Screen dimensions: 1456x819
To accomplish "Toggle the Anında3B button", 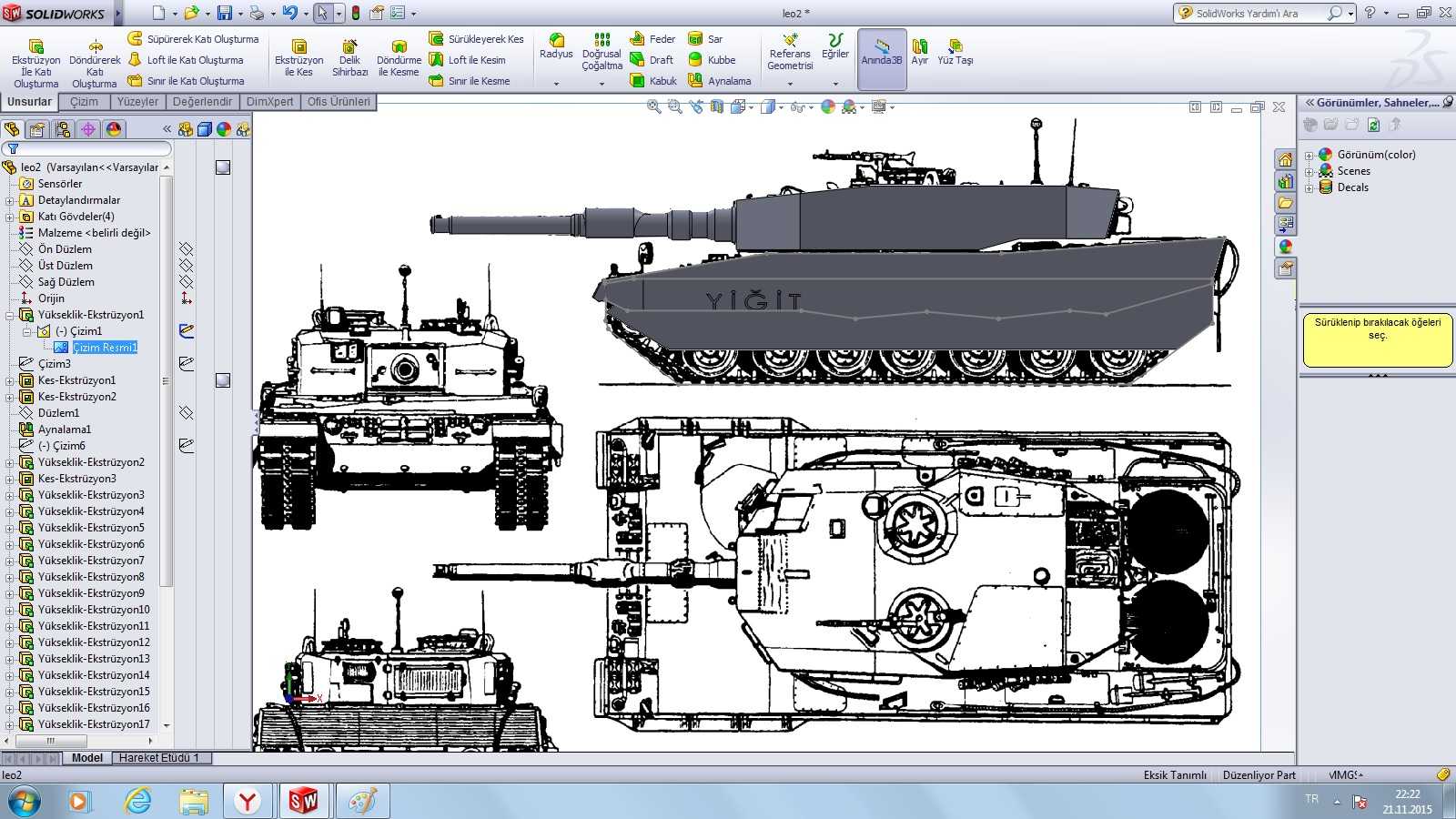I will pos(882,58).
